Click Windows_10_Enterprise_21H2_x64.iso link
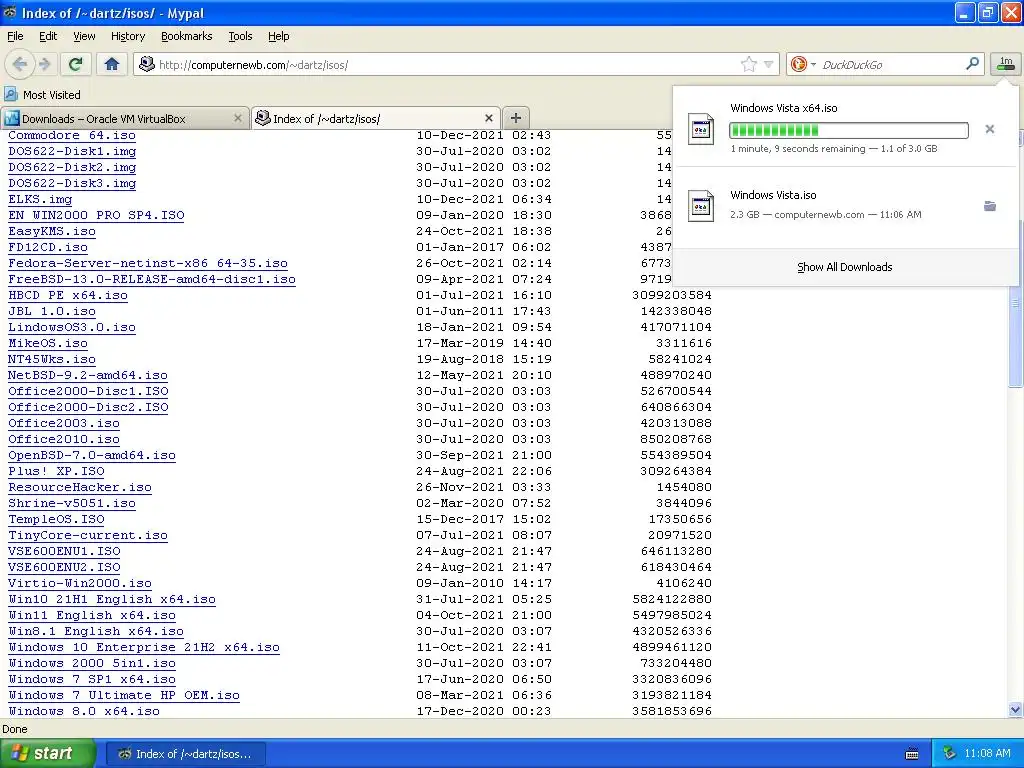The width and height of the screenshot is (1024, 768). coord(144,647)
